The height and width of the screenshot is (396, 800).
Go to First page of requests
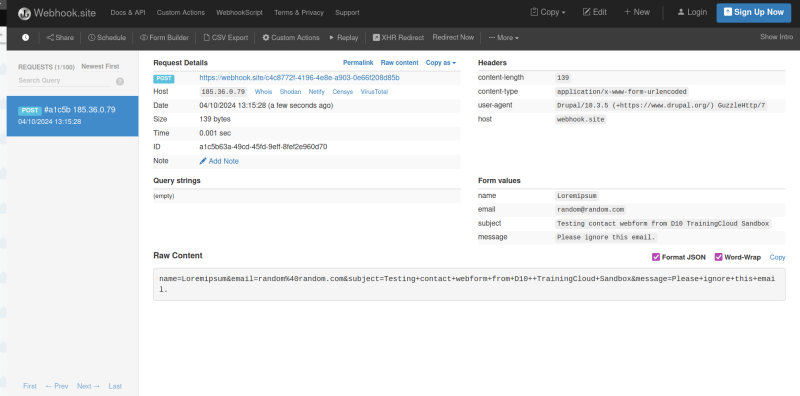[30, 386]
